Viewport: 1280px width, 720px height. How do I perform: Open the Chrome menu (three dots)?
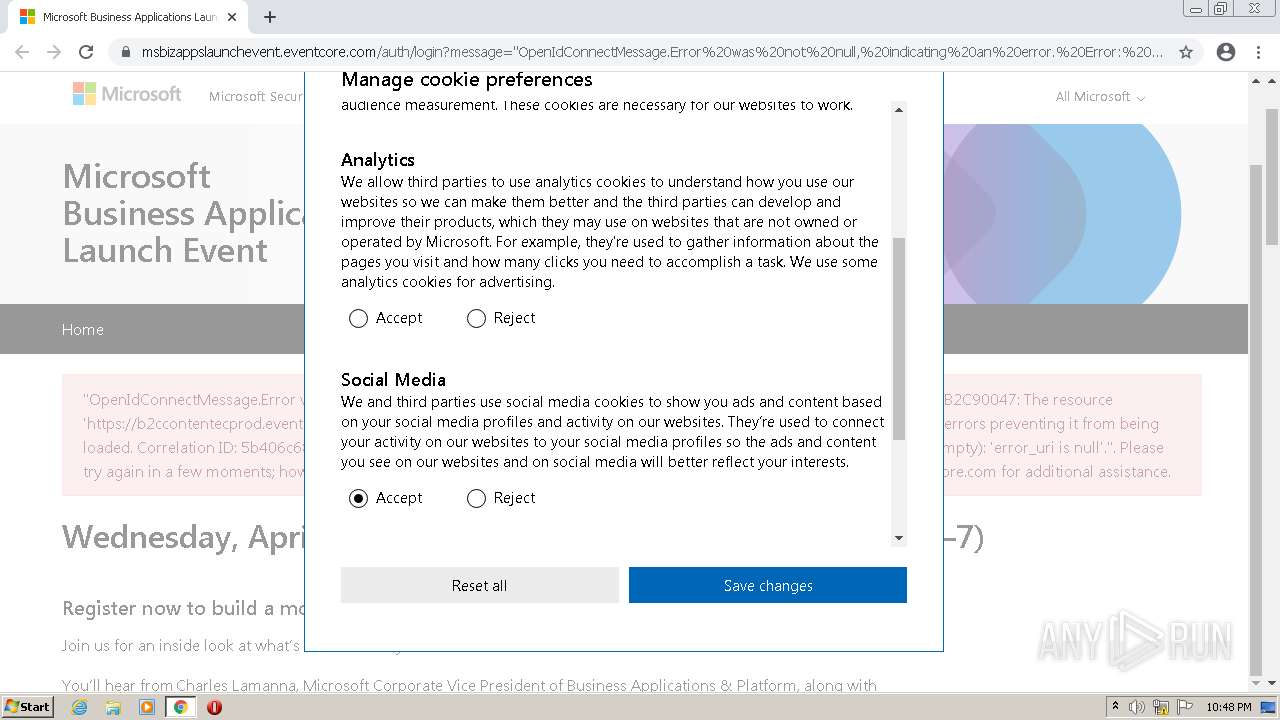tap(1258, 52)
